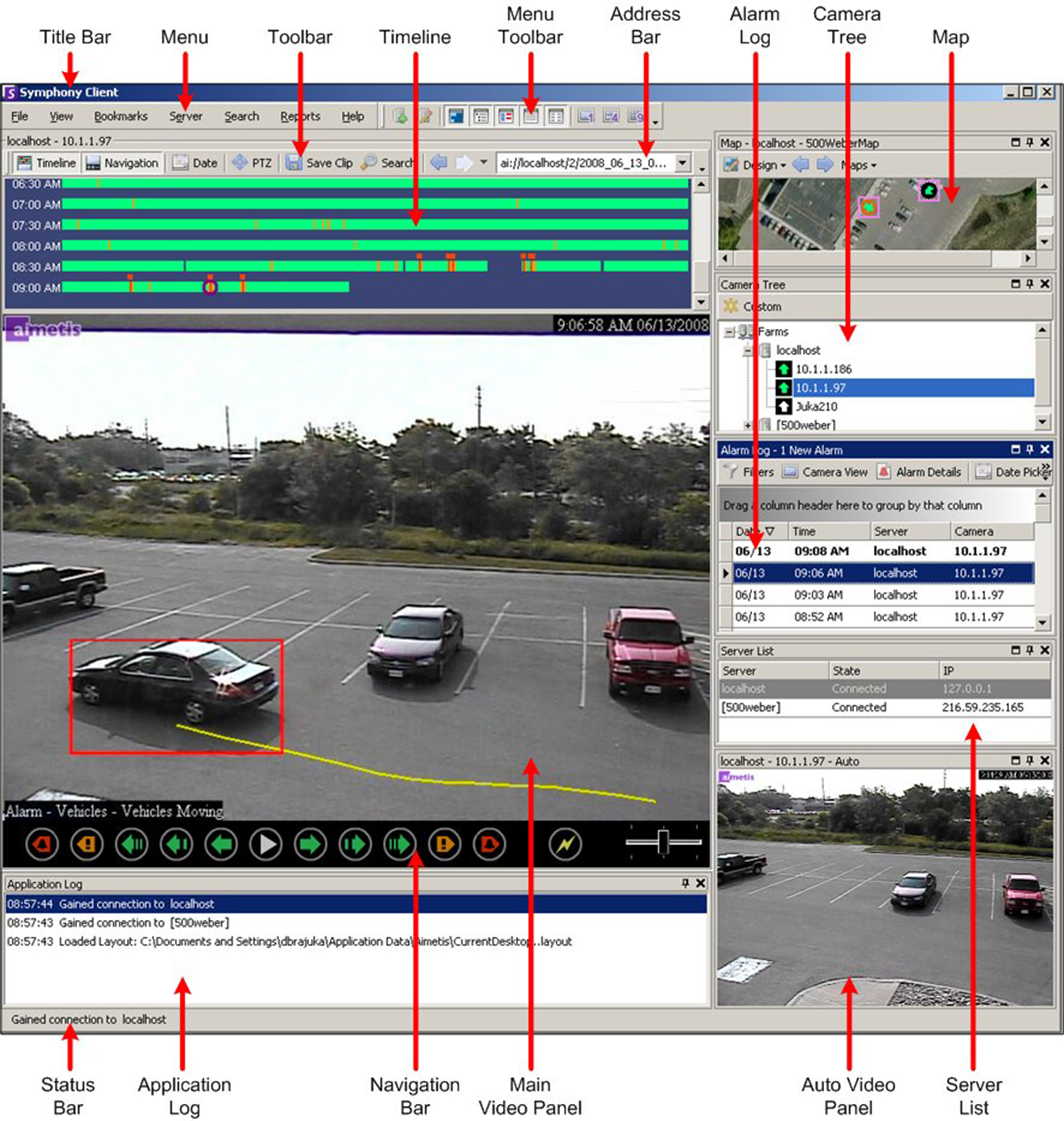The height and width of the screenshot is (1121, 1064).
Task: Jump to previous alarm using bell icon
Action: pos(41,844)
